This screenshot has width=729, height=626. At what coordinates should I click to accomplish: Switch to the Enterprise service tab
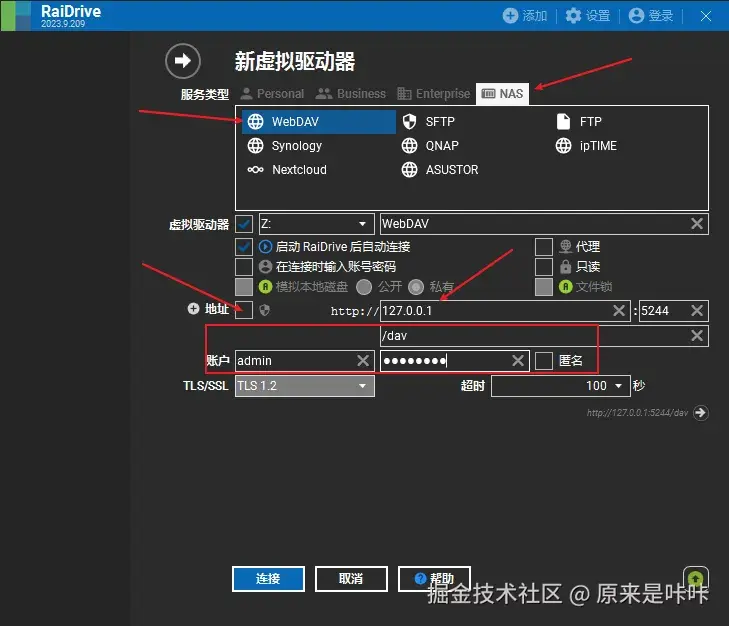click(434, 94)
